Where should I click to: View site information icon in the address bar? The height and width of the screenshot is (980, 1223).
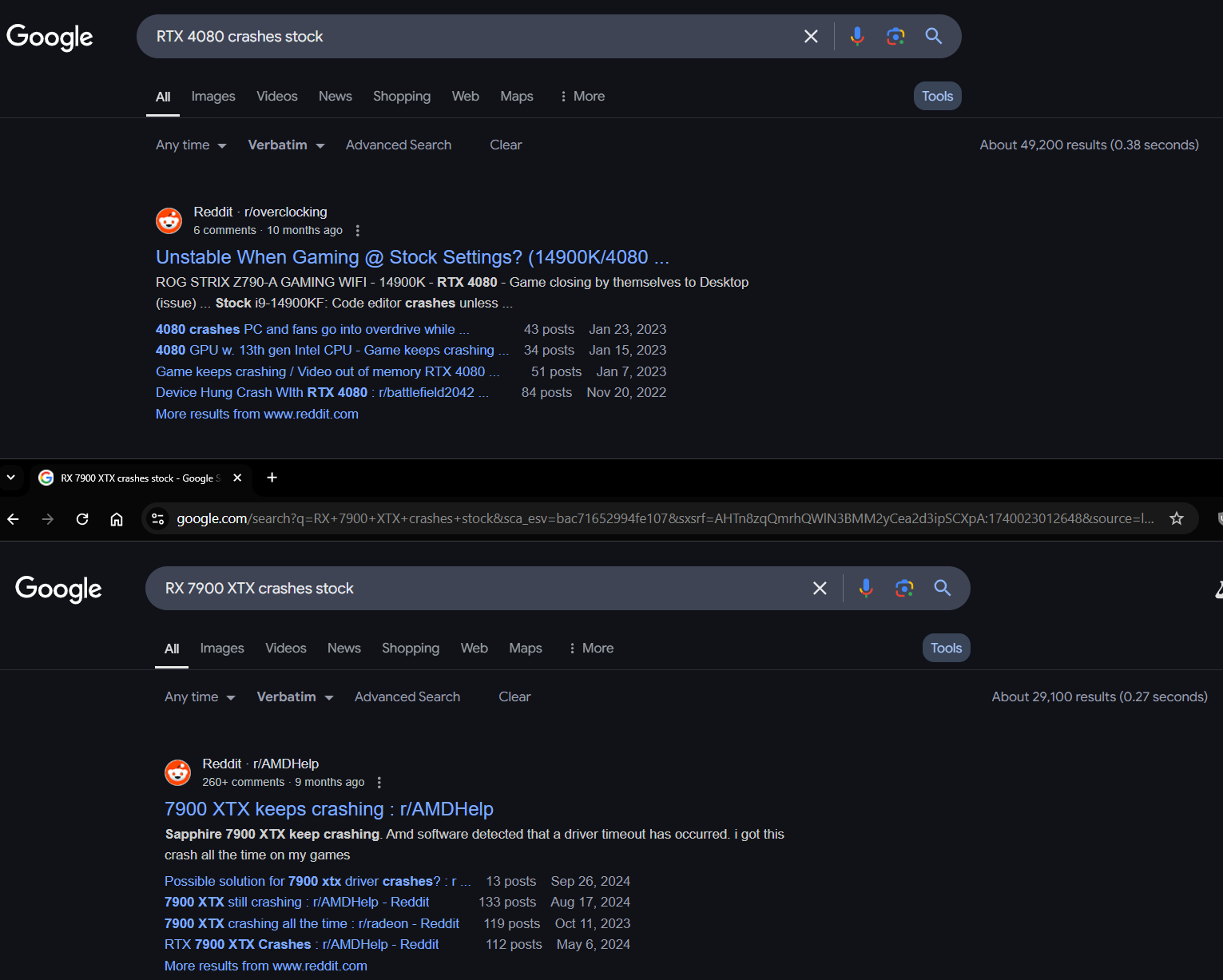point(157,519)
